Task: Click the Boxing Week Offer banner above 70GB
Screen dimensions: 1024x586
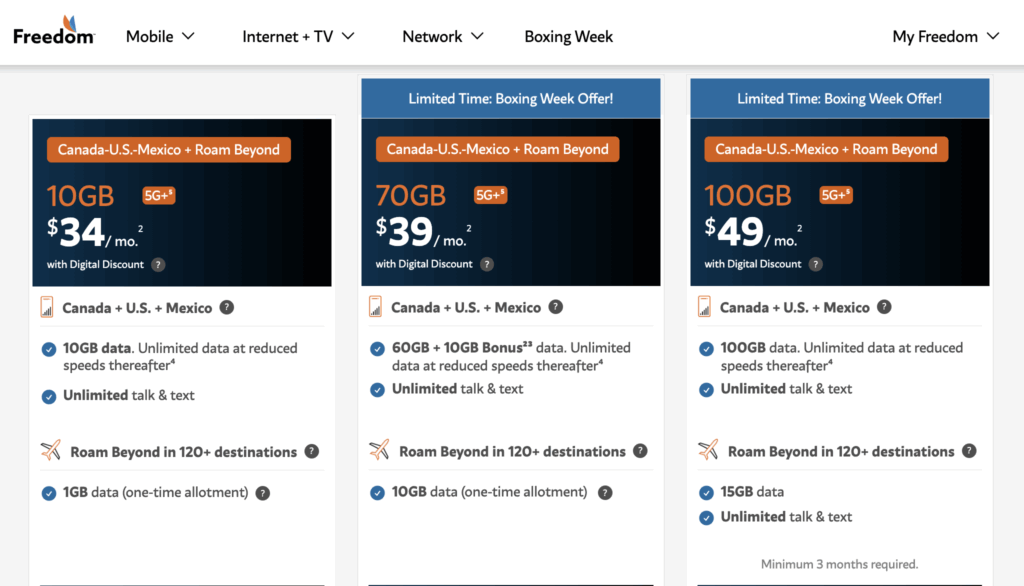Action: click(511, 99)
